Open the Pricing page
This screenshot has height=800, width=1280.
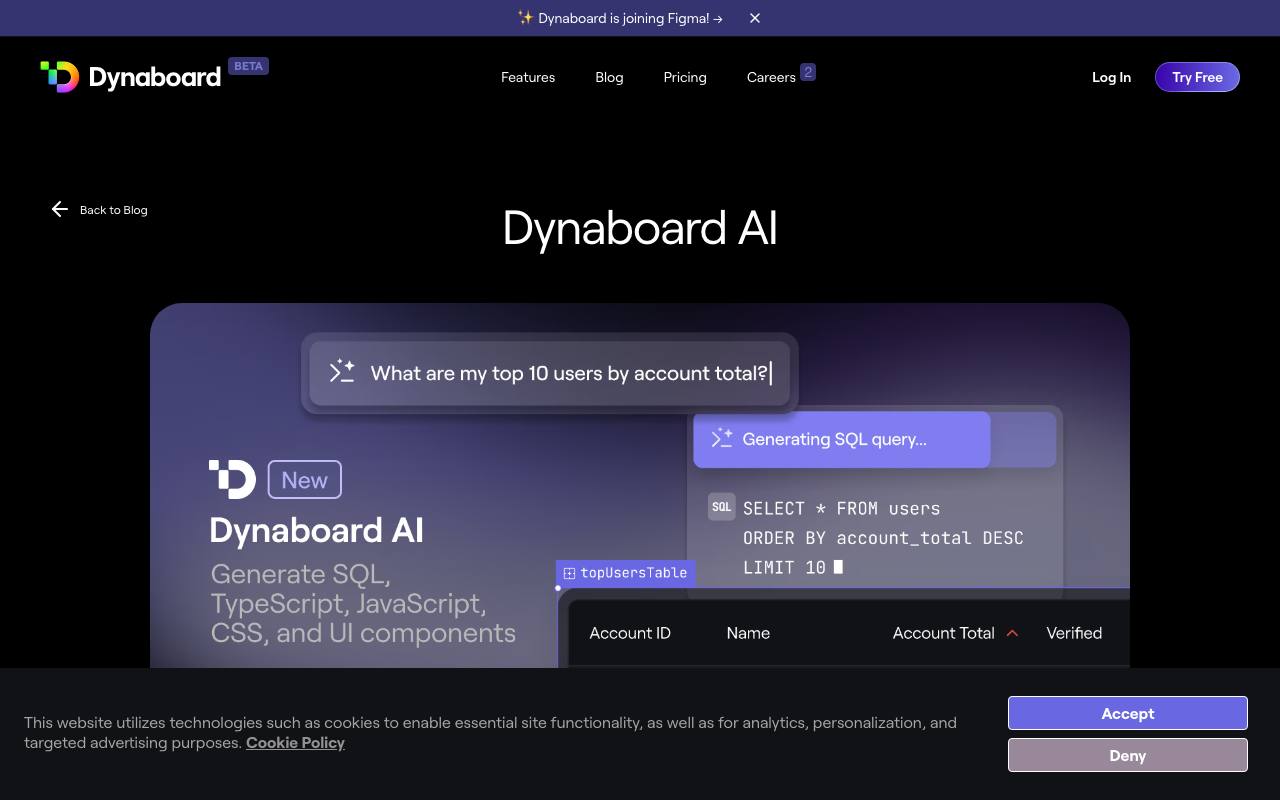685,77
